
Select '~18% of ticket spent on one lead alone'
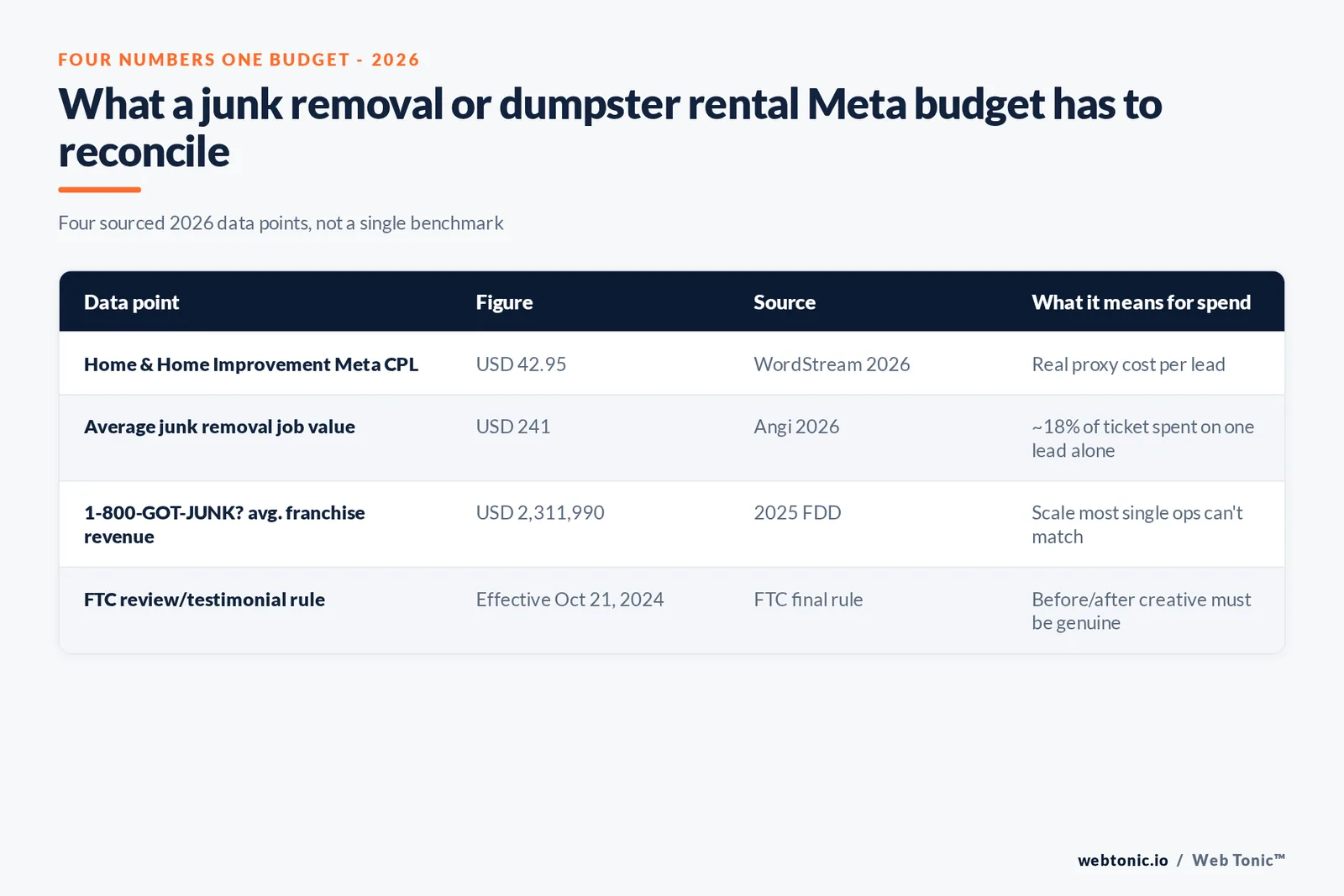pos(1142,438)
